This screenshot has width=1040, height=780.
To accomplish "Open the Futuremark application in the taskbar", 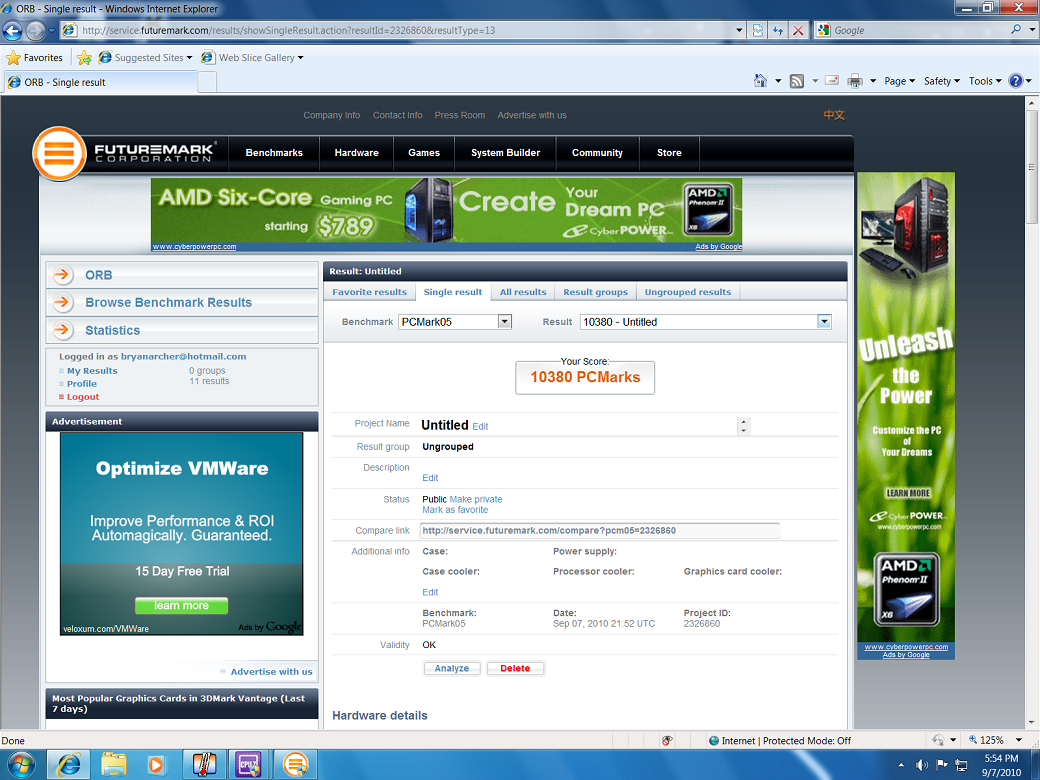I will [295, 765].
